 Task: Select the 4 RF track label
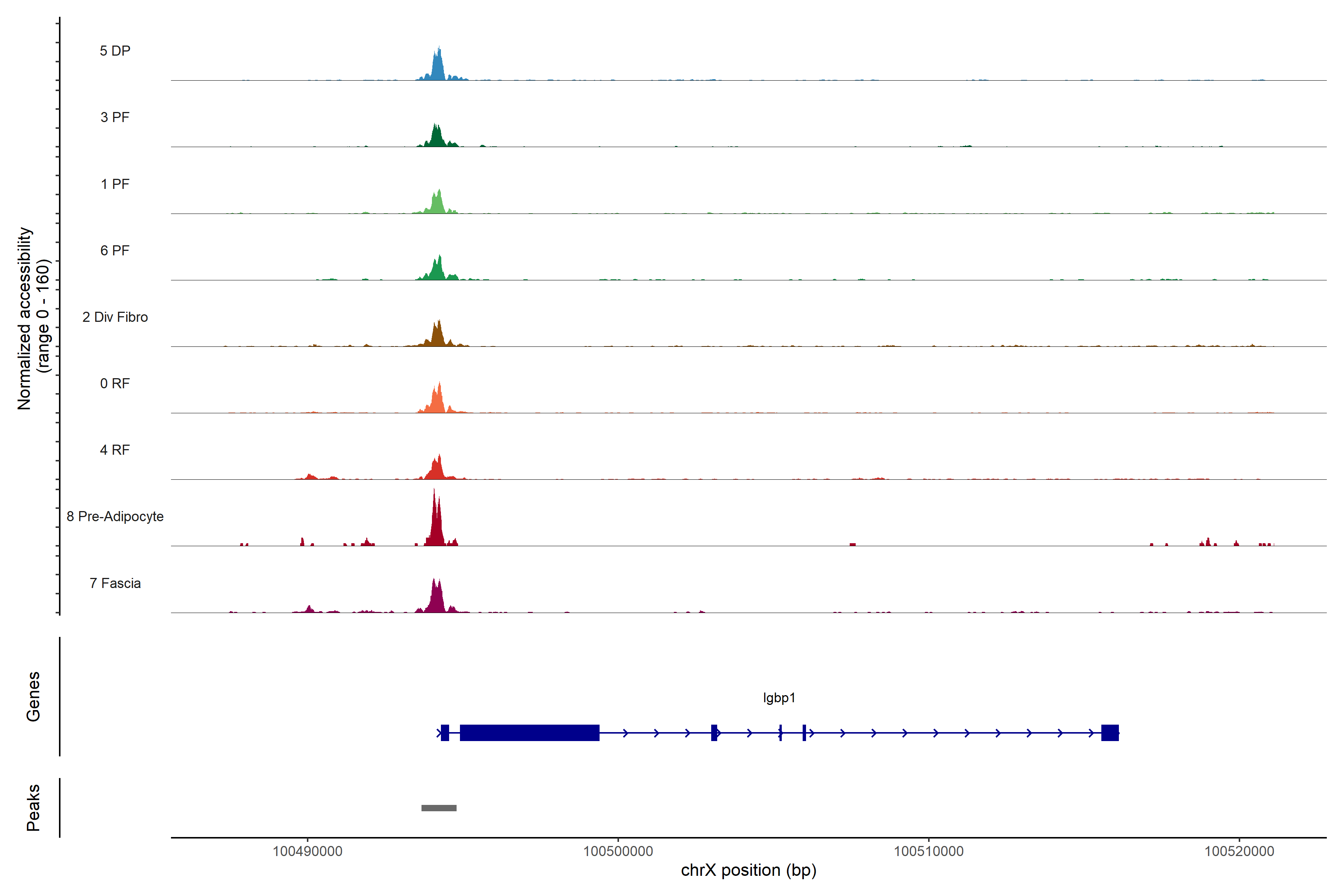tap(115, 450)
